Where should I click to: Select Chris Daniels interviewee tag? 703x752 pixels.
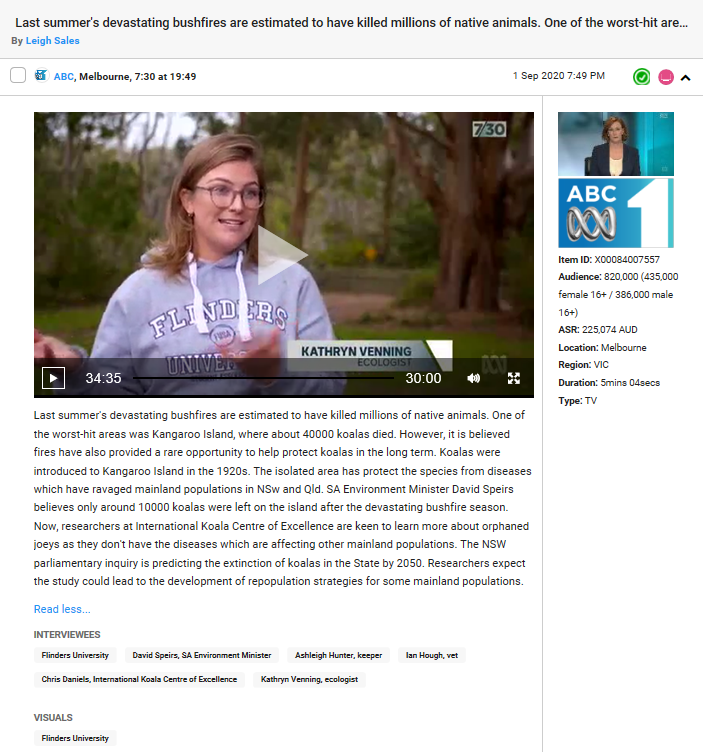pyautogui.click(x=139, y=679)
